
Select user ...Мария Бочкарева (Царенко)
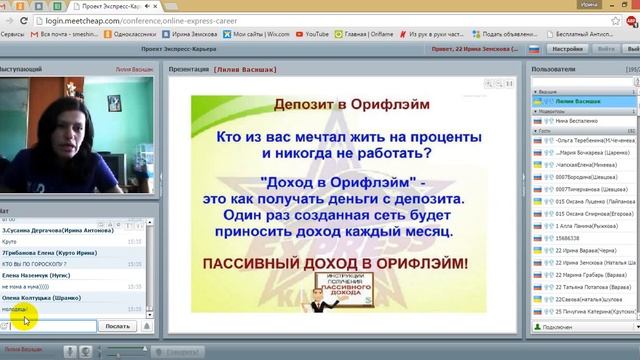(584, 153)
